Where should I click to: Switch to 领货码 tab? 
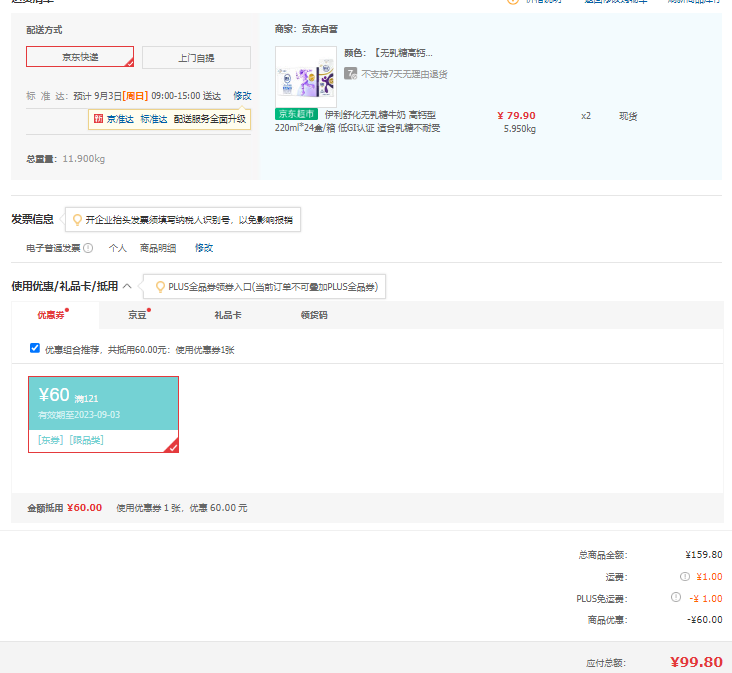[x=314, y=315]
